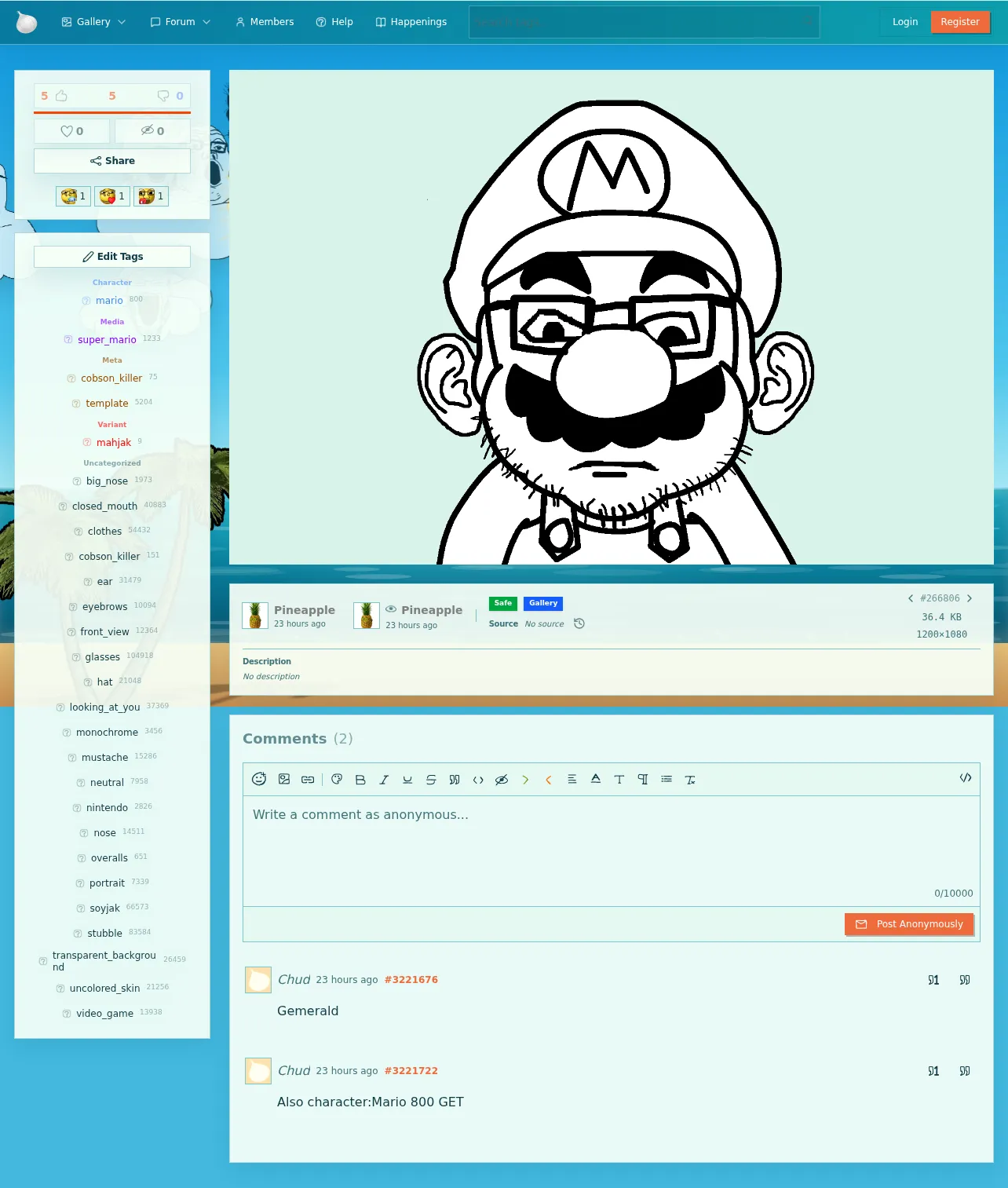Click the Safe rating badge

pos(503,603)
